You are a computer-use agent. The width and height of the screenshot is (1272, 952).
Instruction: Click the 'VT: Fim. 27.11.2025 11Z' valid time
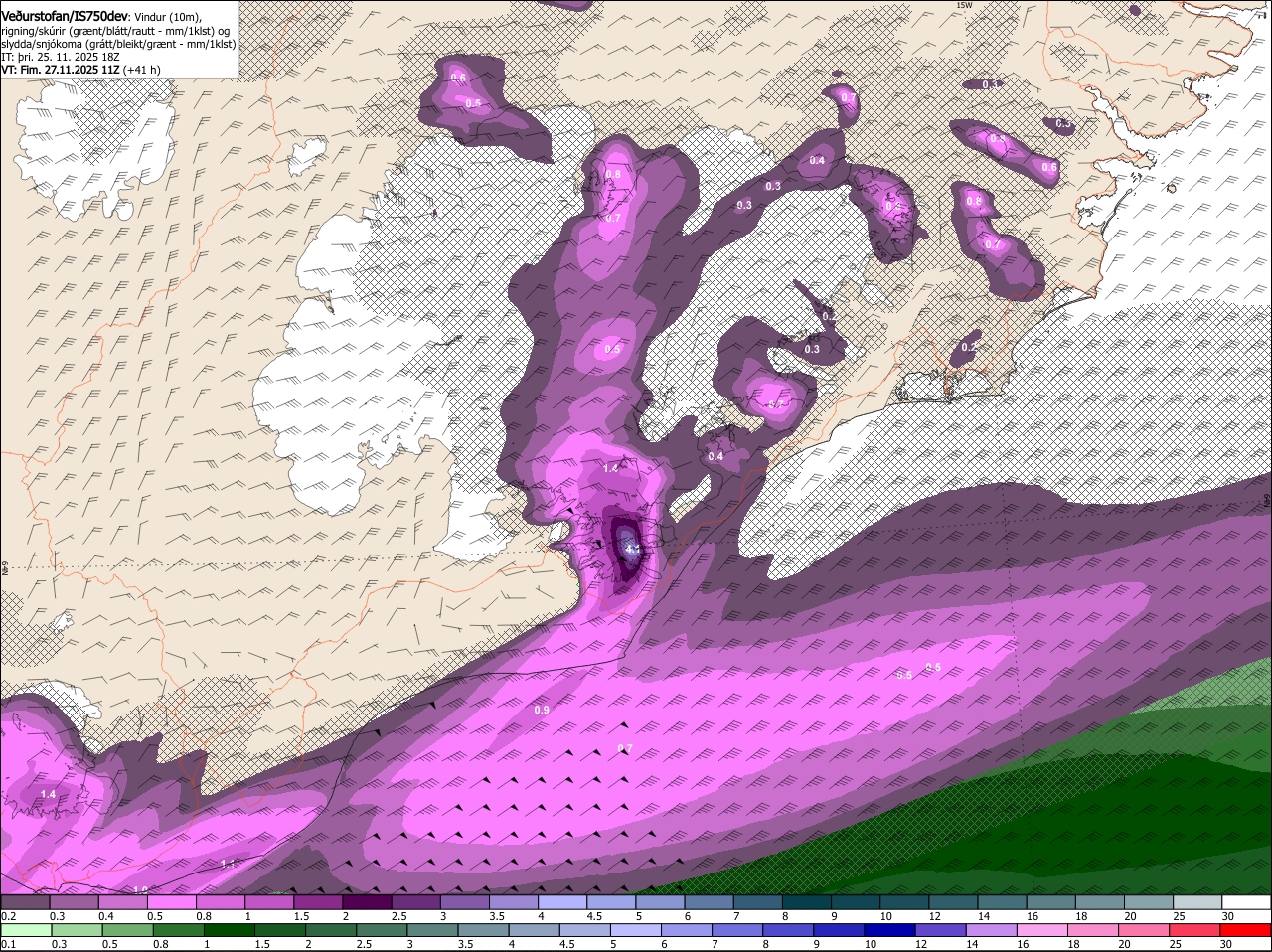click(x=61, y=70)
